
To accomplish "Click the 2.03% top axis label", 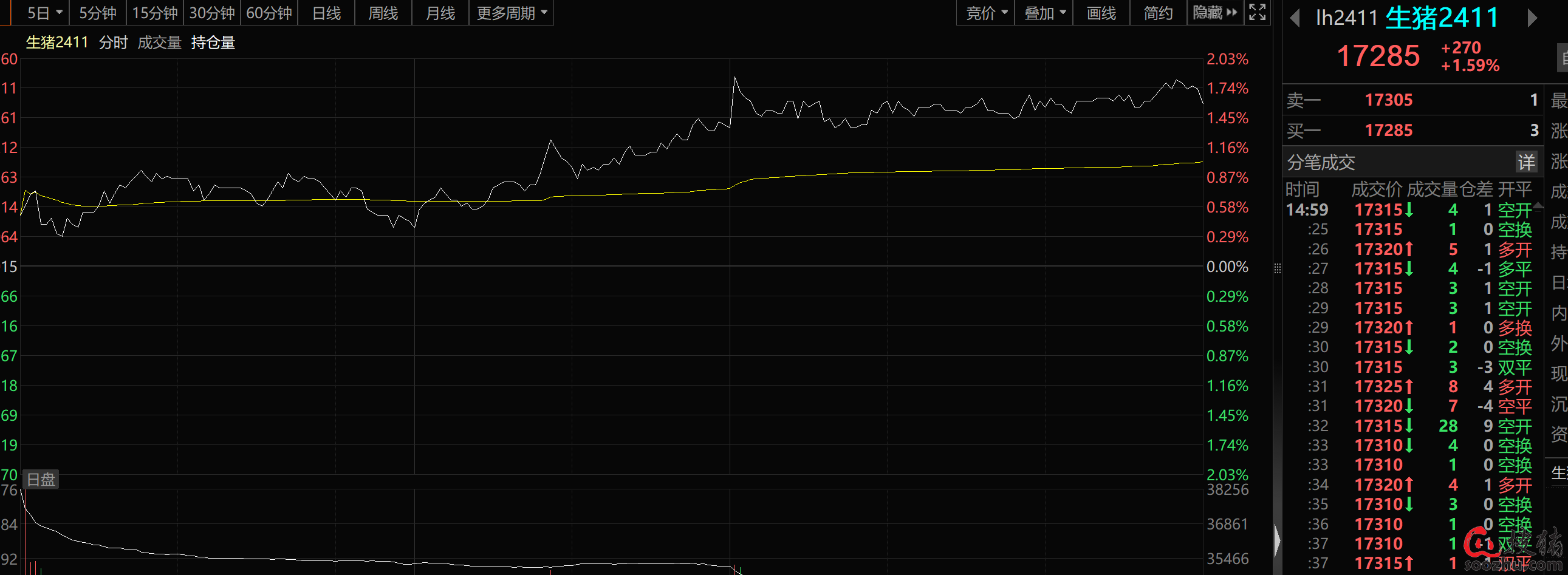I will [x=1227, y=59].
